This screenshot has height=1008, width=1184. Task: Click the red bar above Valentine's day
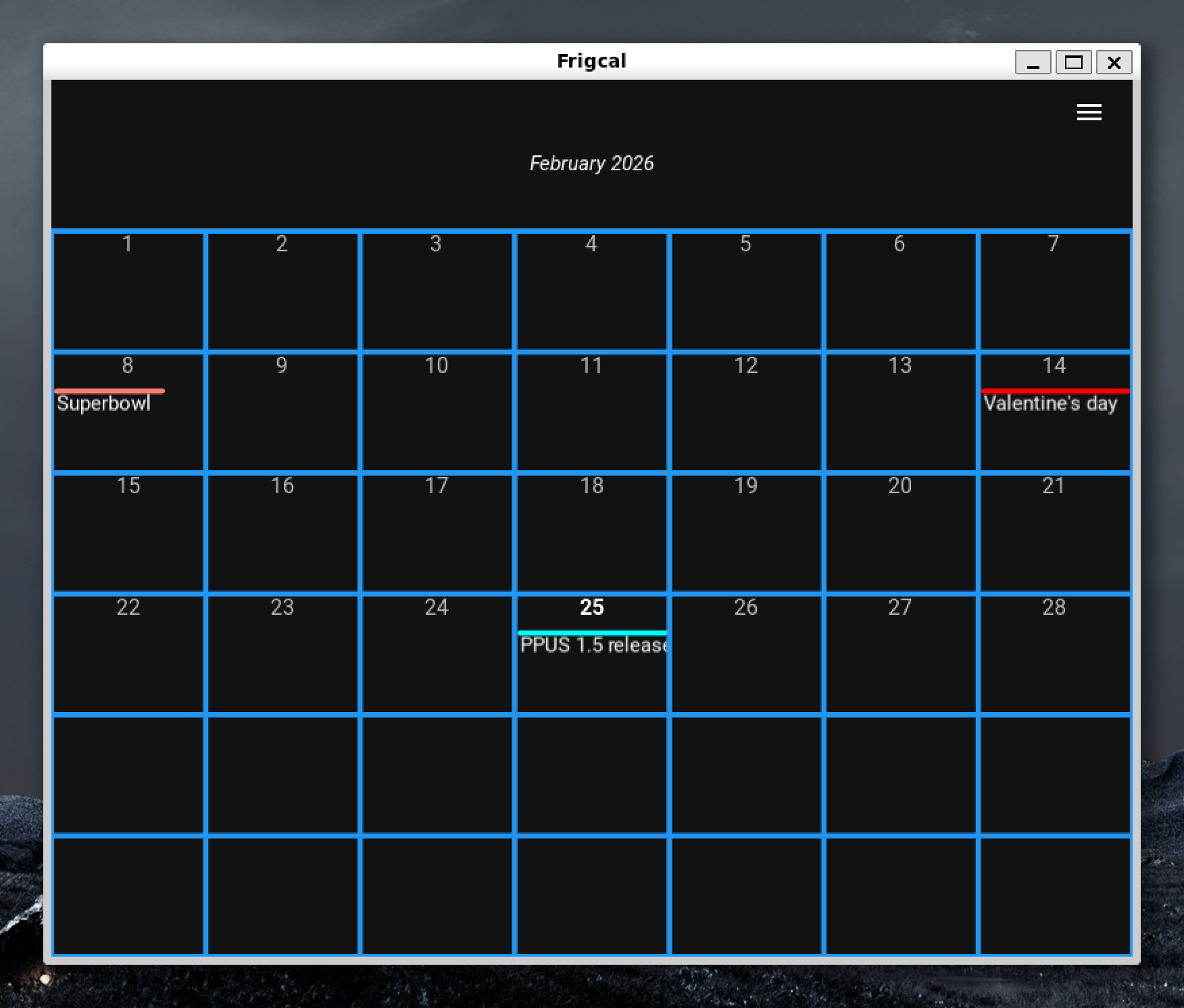click(x=1054, y=390)
